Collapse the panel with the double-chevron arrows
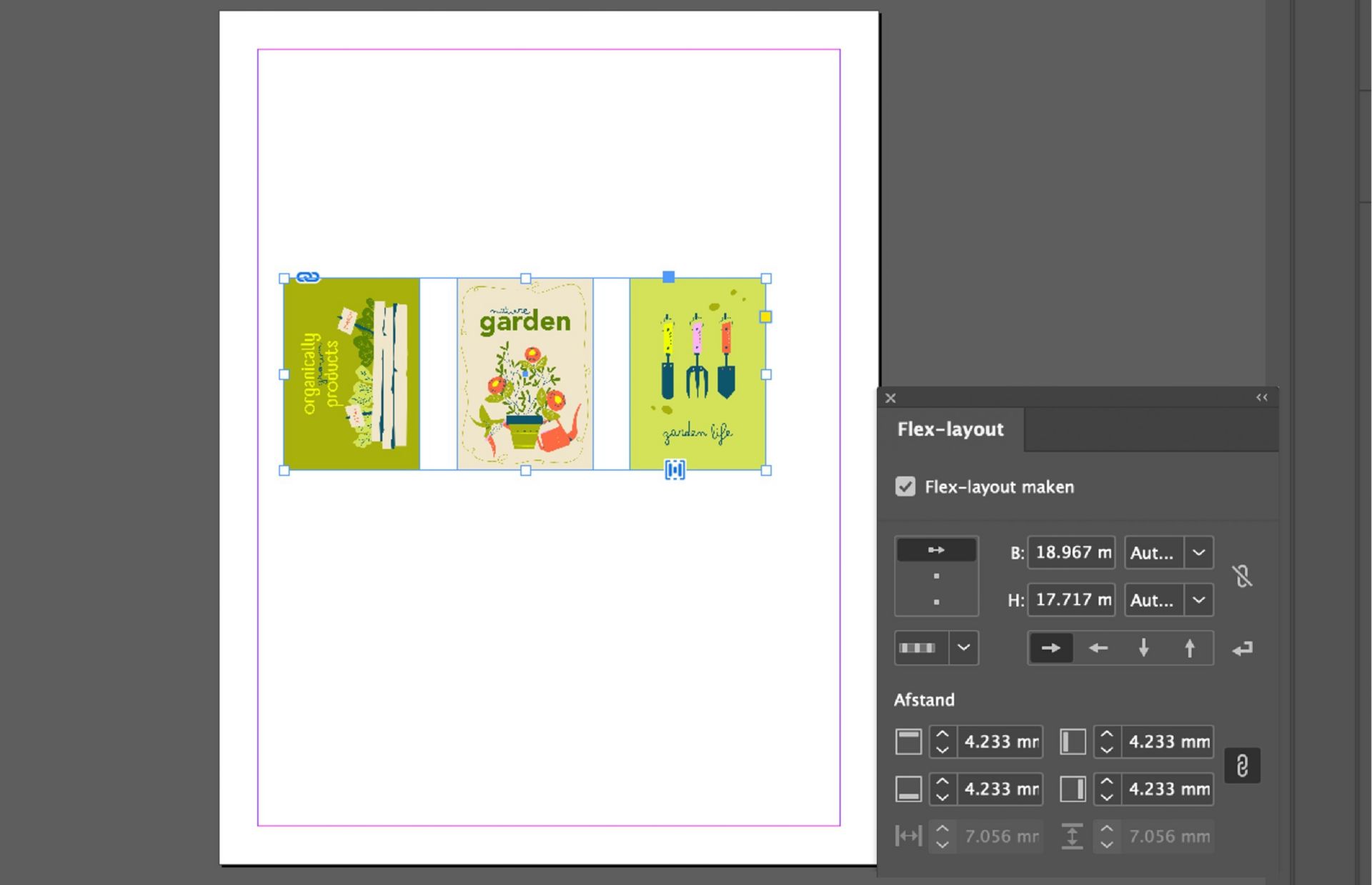1372x885 pixels. click(1262, 397)
